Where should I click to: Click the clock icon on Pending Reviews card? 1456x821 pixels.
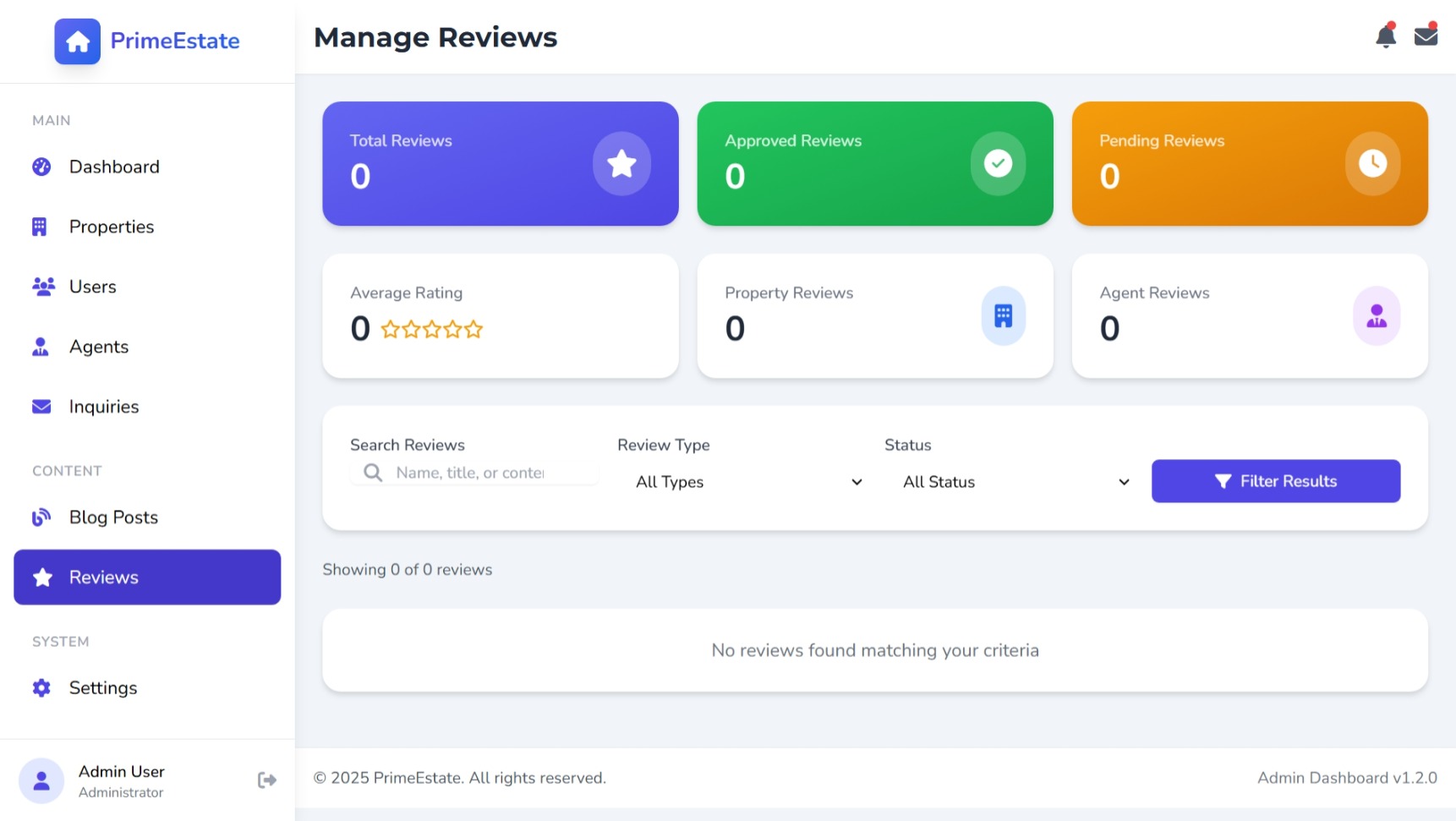pos(1371,163)
